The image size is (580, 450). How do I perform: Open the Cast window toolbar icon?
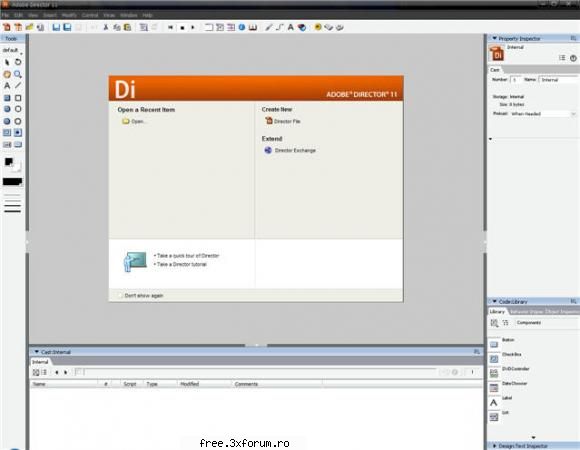(220, 27)
